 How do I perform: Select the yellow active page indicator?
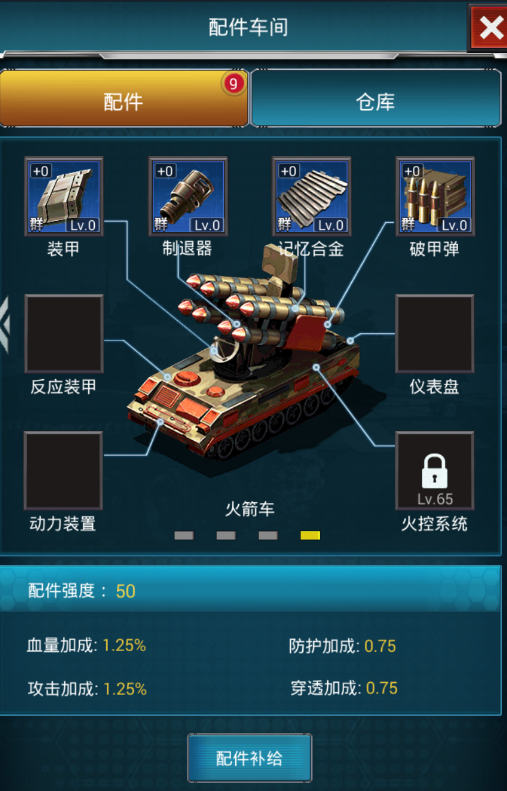coord(310,535)
